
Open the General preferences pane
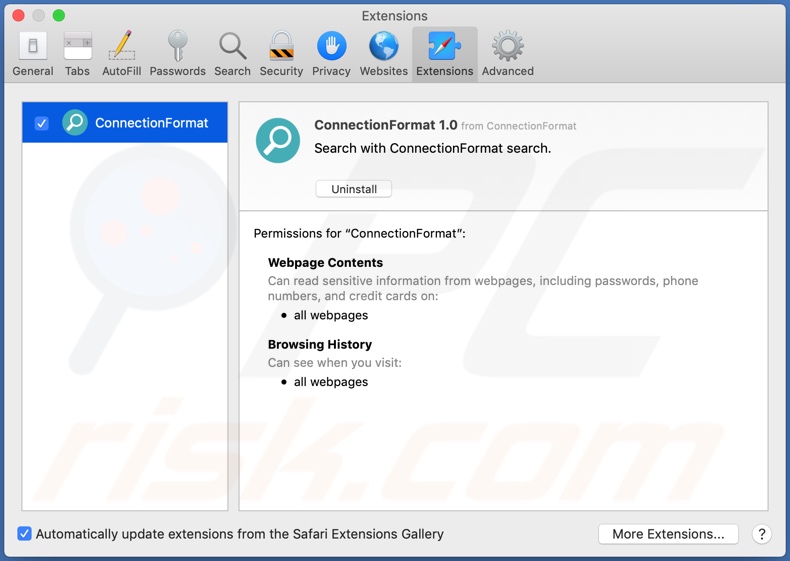pos(33,54)
